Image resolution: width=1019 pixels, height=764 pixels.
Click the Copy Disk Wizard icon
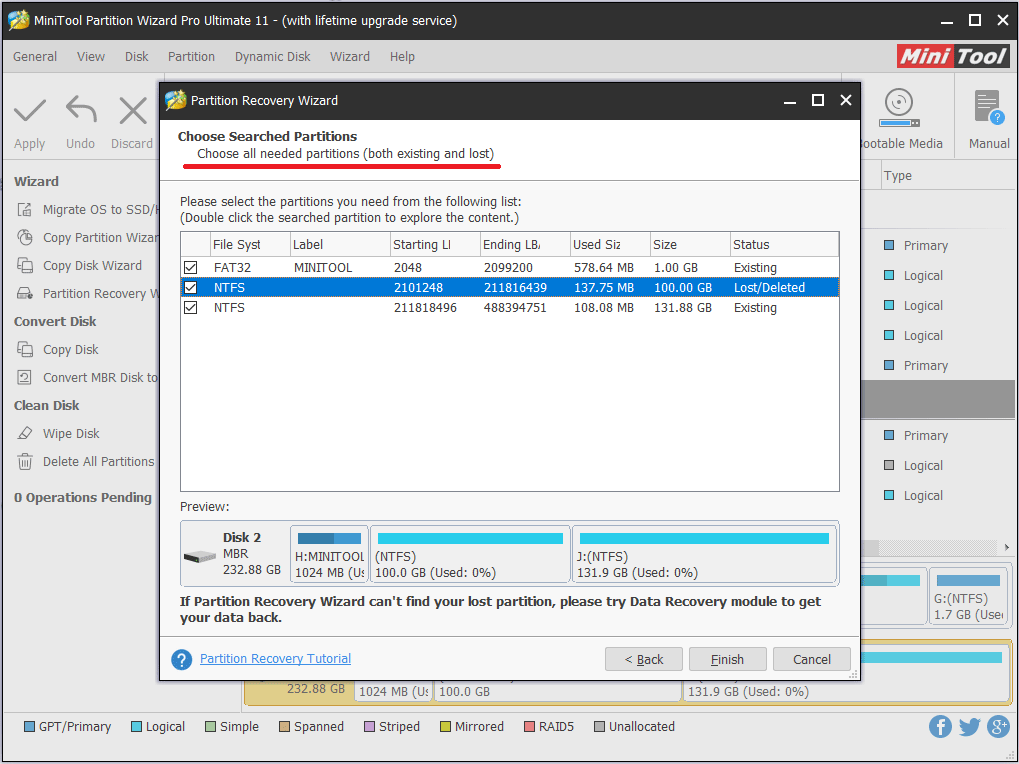click(x=25, y=265)
